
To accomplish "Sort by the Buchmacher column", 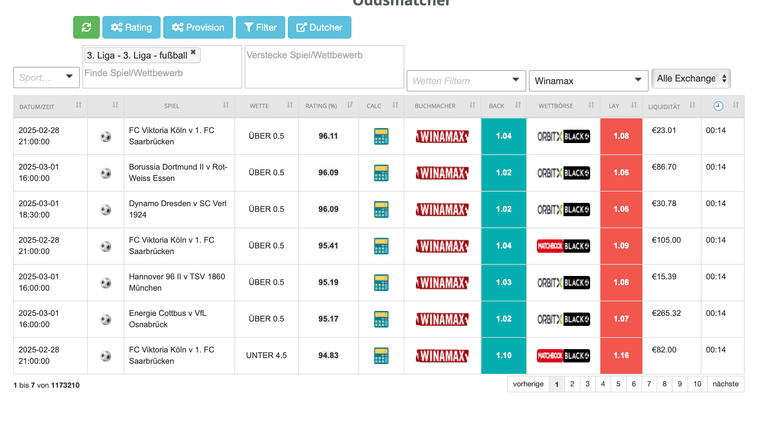I will pos(442,106).
